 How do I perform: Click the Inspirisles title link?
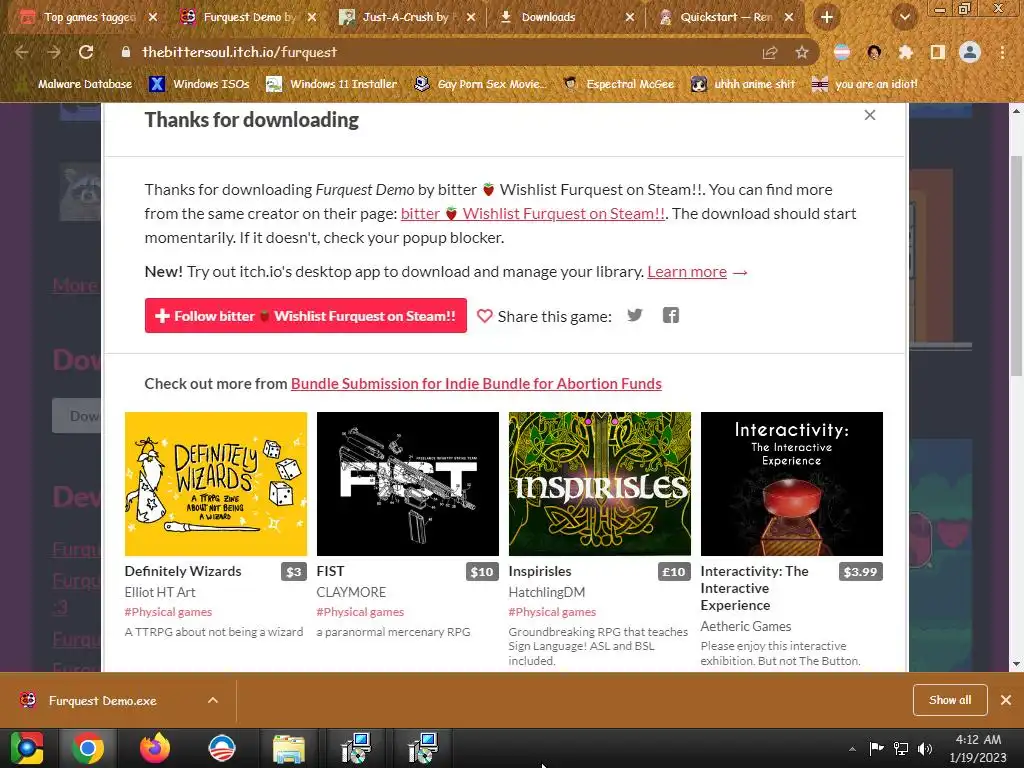[540, 571]
